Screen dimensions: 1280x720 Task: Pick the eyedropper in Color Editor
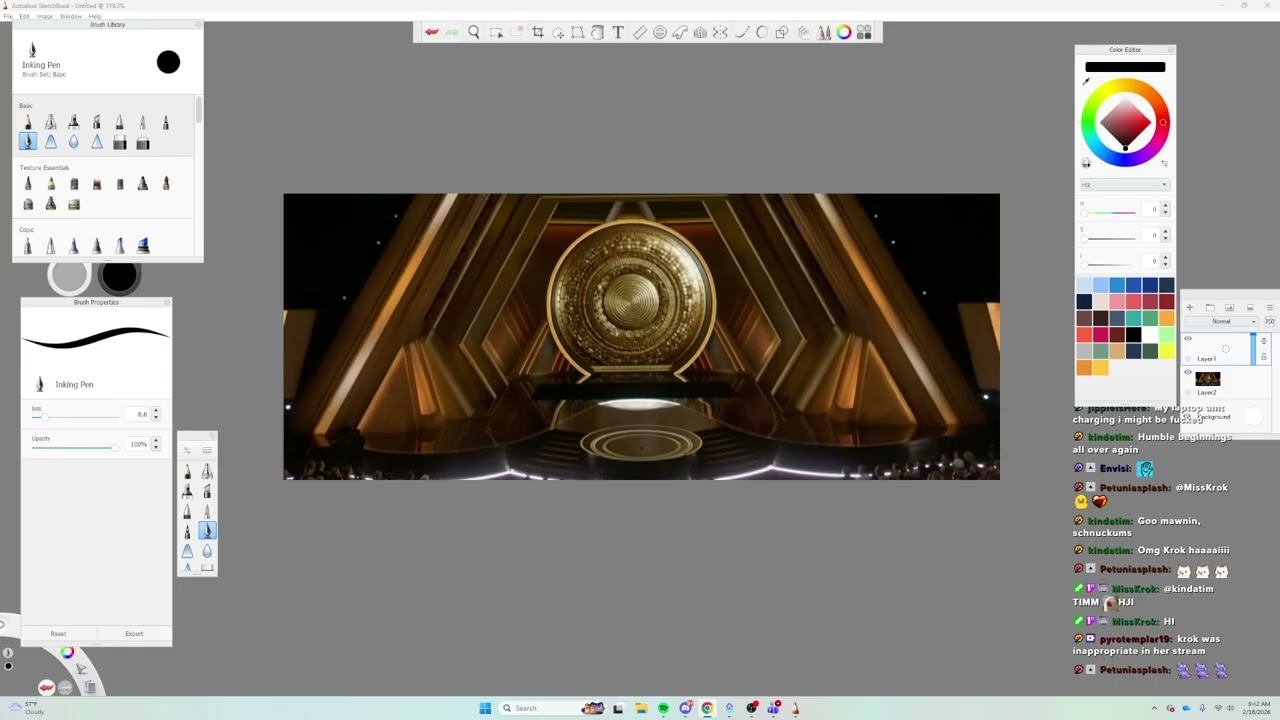1086,82
